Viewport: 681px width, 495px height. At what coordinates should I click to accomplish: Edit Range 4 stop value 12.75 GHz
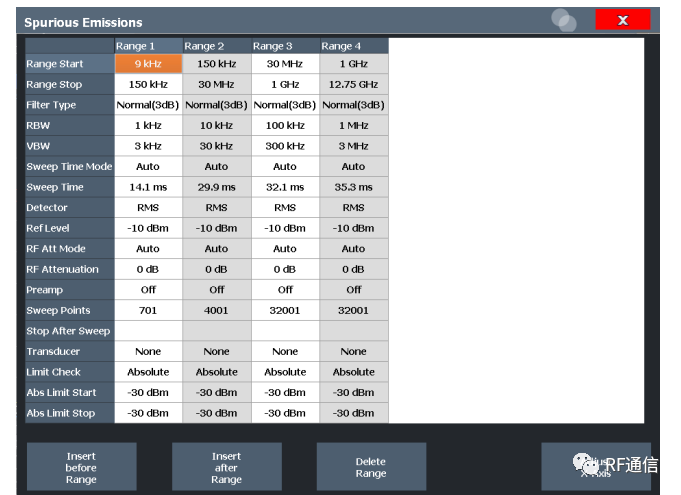(354, 84)
